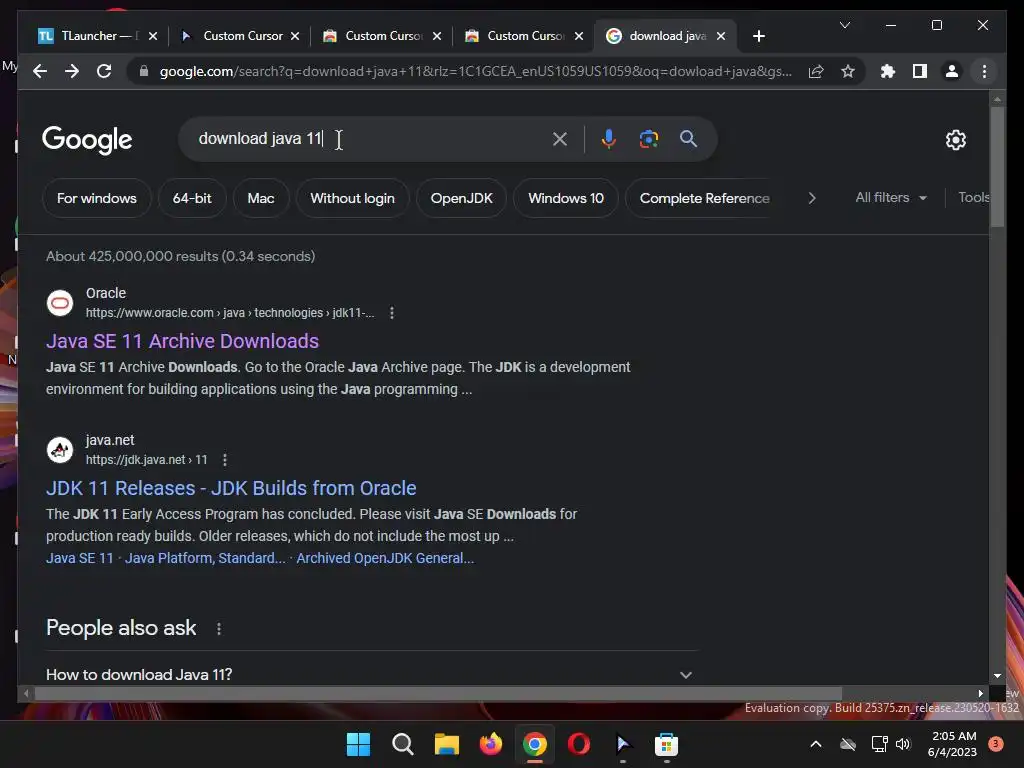Open volume control in tray
Viewport: 1024px width, 768px height.
point(903,744)
